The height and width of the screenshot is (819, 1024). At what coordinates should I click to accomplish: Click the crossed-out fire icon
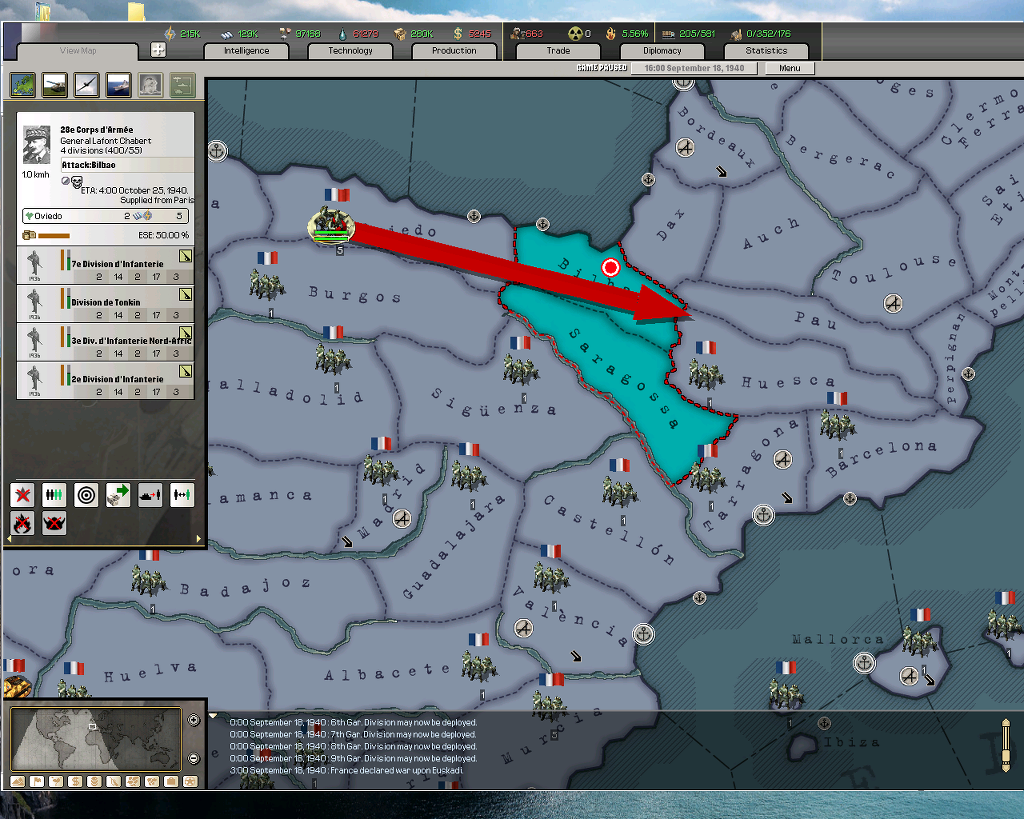[x=22, y=523]
